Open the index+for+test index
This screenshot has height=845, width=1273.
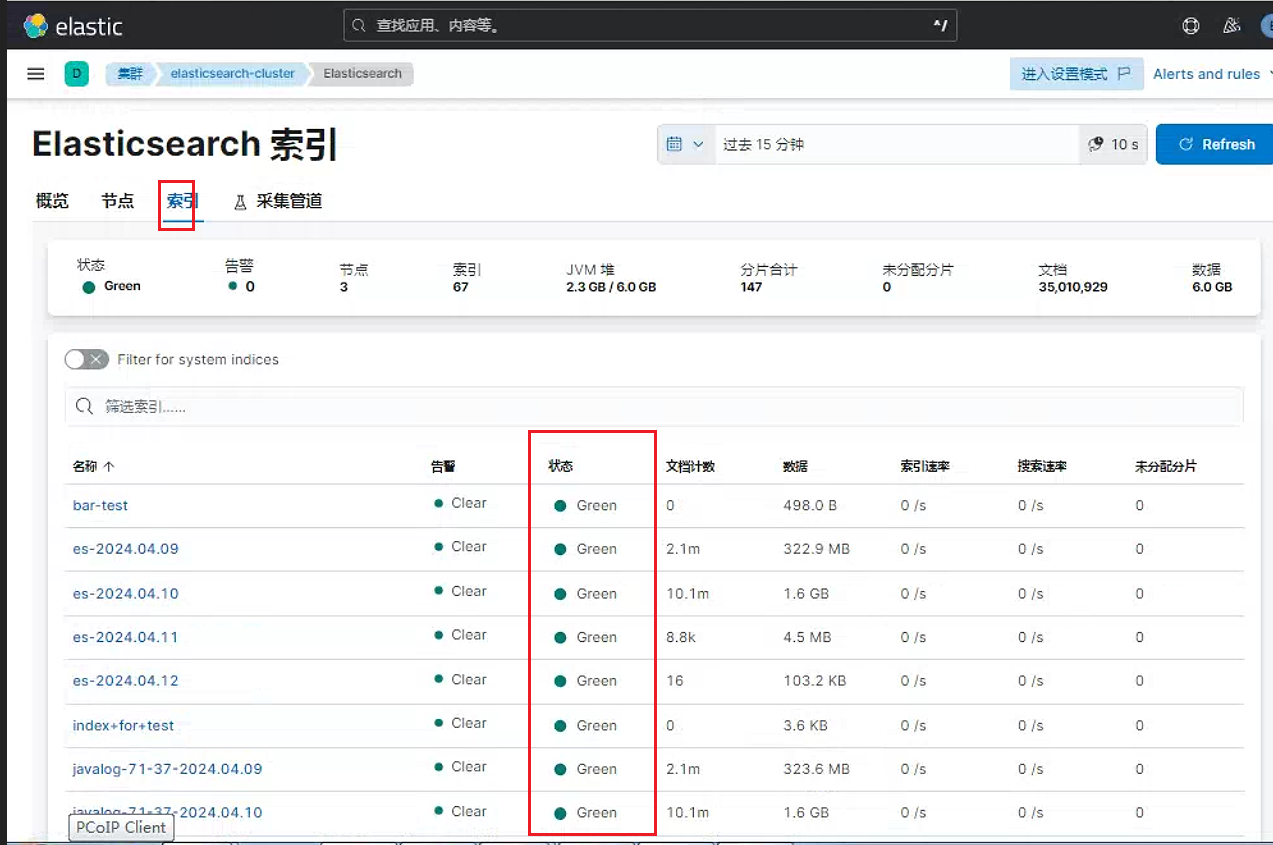tap(123, 725)
